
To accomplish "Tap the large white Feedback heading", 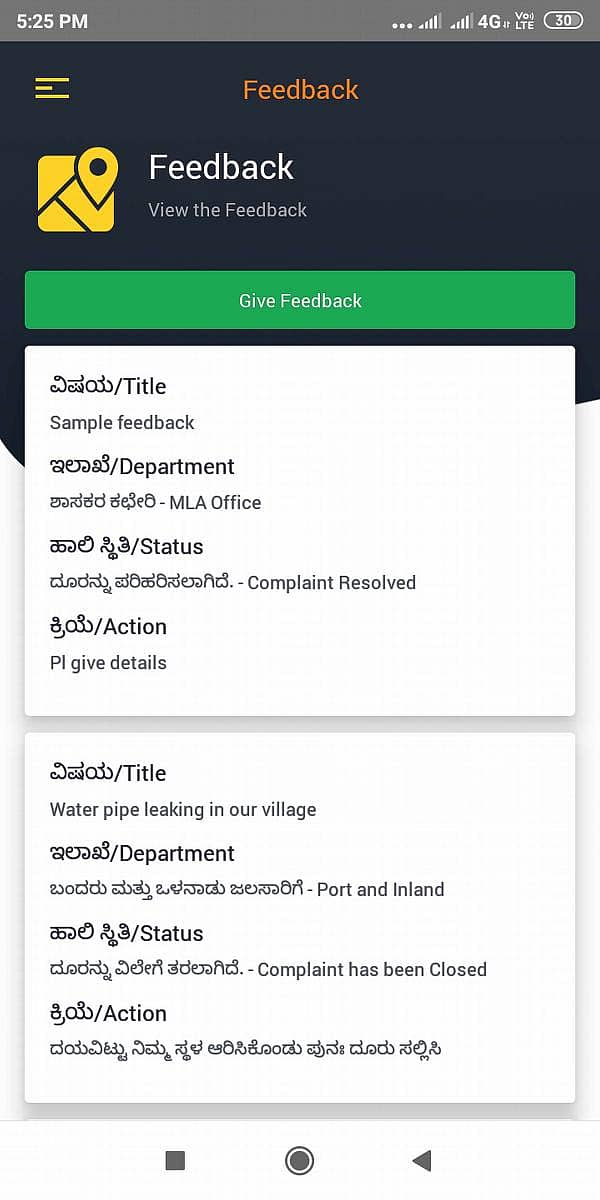I will click(221, 167).
